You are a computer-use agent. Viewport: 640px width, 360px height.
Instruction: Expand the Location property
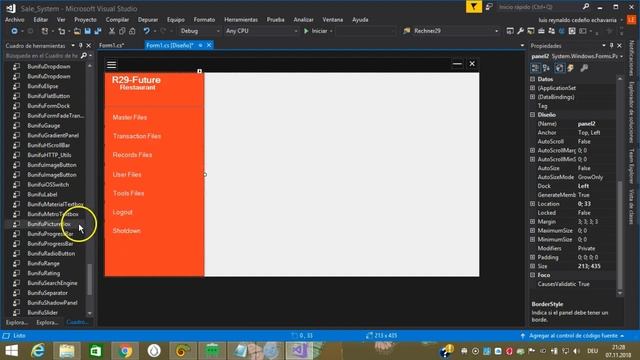click(533, 204)
